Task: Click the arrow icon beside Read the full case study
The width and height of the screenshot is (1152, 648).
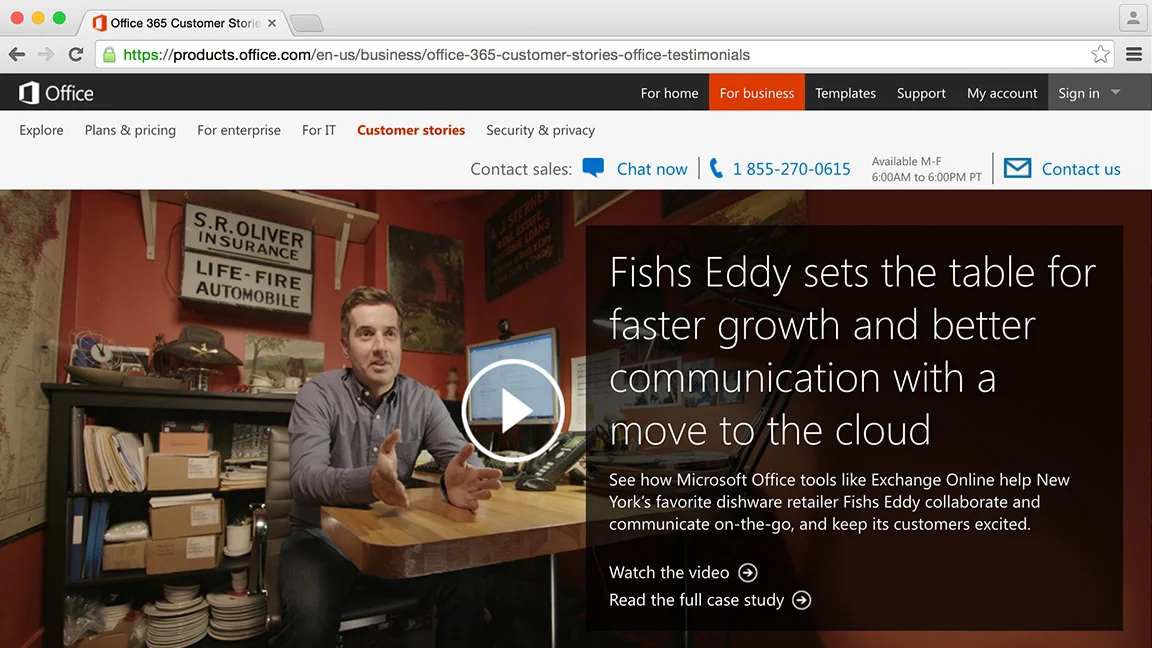Action: 802,600
